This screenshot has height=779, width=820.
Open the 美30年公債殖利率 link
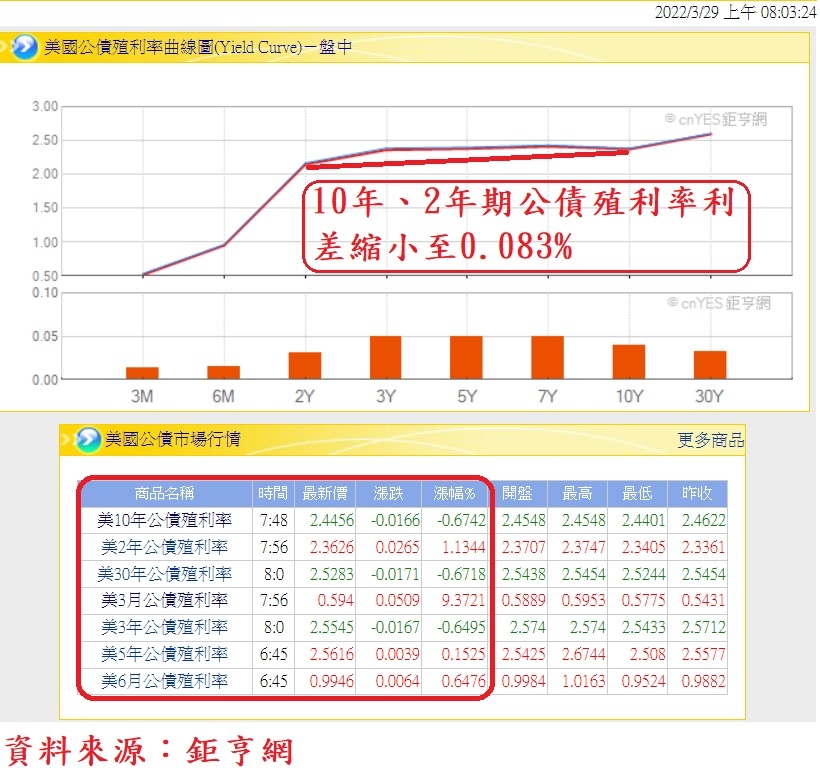coord(164,574)
